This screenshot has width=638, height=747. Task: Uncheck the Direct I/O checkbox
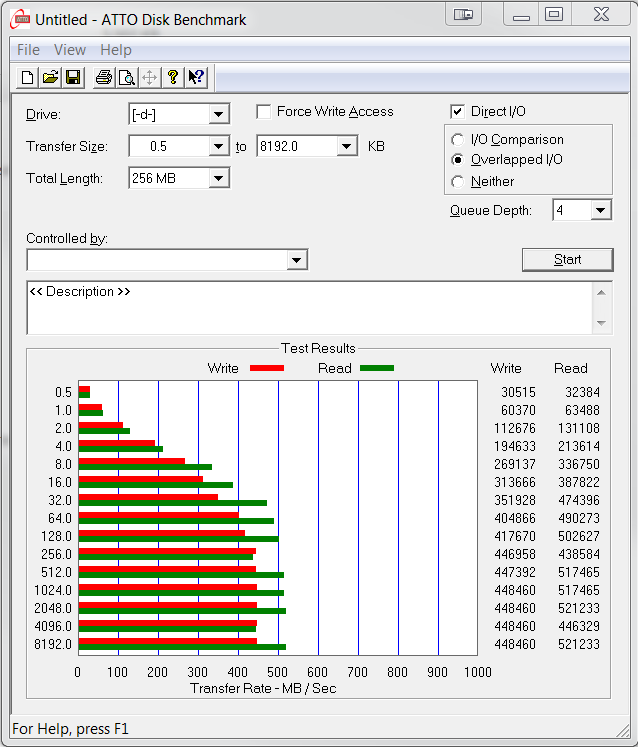click(x=458, y=112)
